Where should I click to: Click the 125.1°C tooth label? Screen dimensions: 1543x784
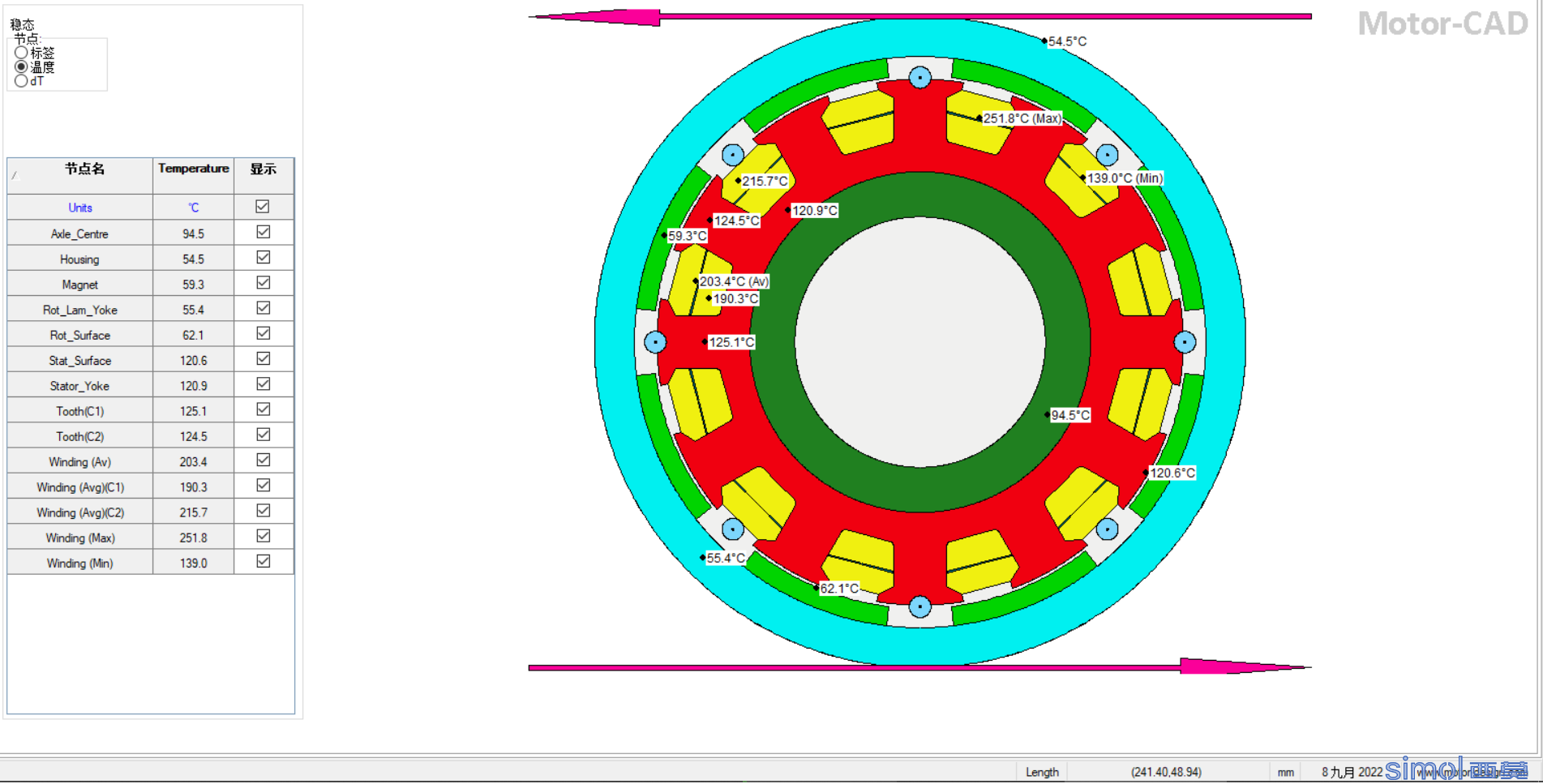point(731,342)
